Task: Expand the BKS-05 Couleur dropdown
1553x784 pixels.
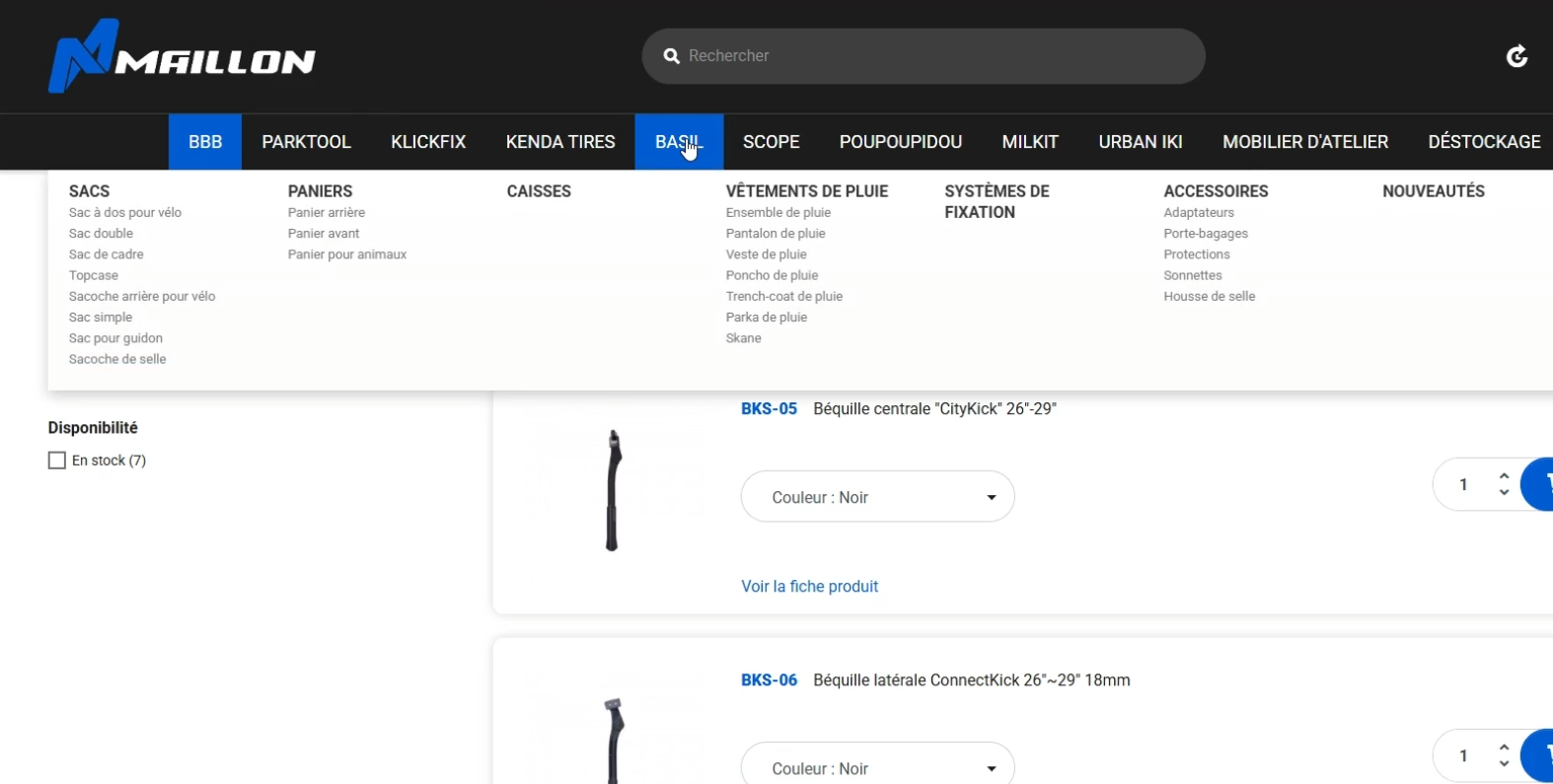Action: coord(878,497)
